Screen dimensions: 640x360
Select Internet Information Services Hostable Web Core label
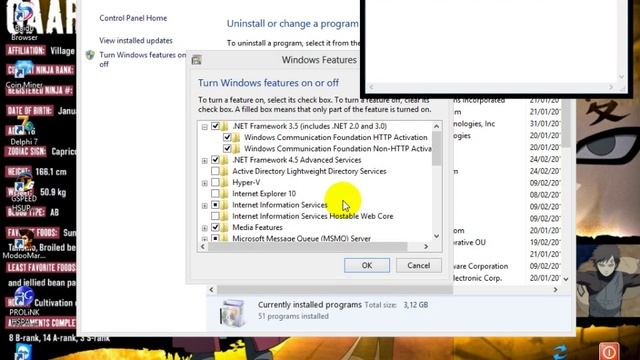313,216
